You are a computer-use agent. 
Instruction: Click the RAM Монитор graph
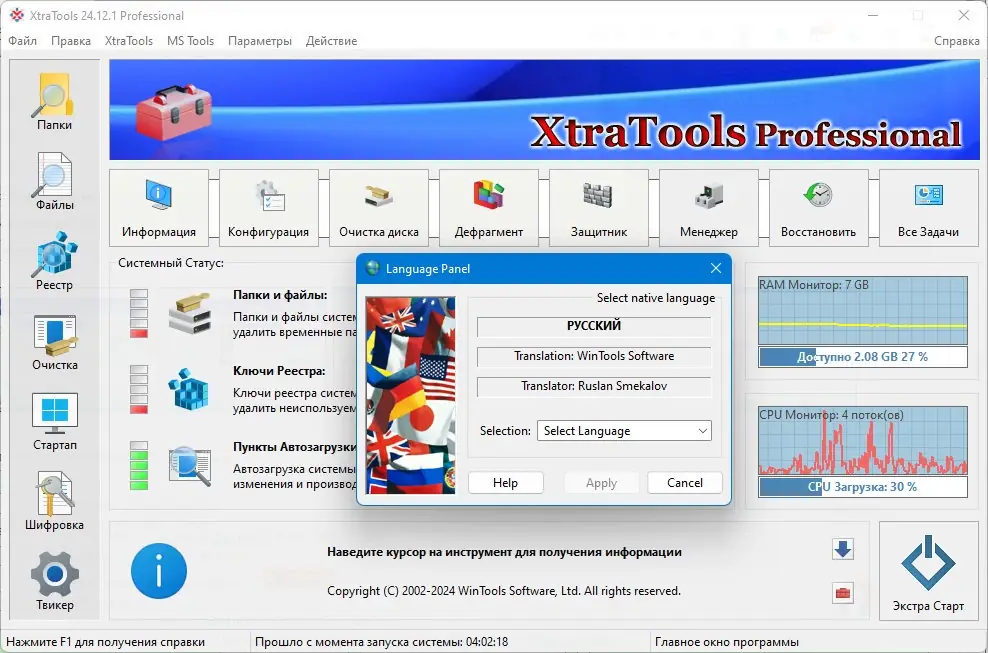863,310
